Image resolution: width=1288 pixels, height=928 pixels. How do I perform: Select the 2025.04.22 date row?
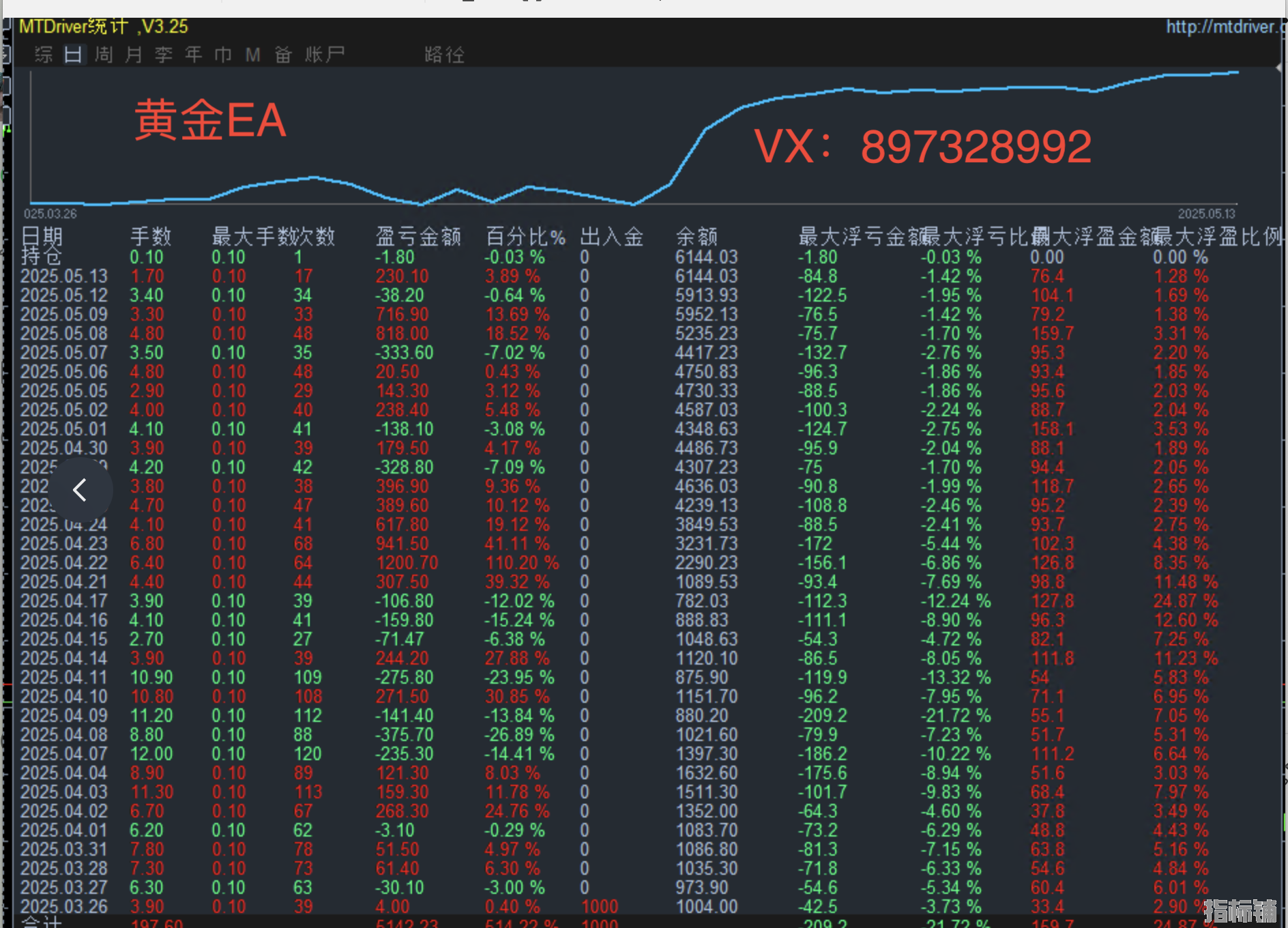[x=64, y=563]
